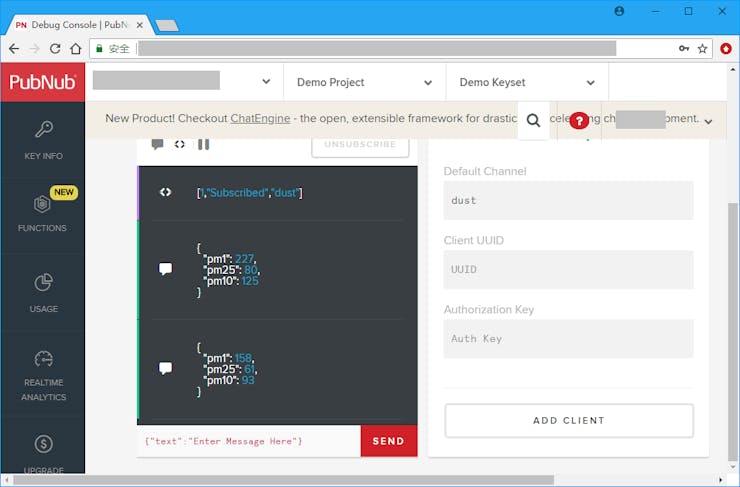Pause the message stream
The width and height of the screenshot is (740, 487).
pos(203,144)
